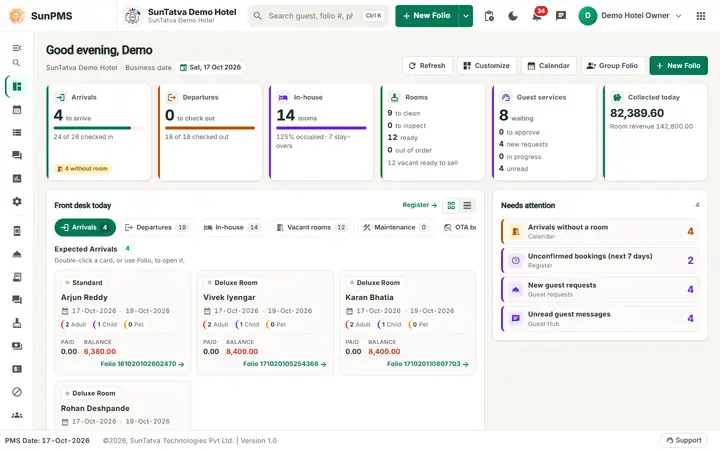720x450 pixels.
Task: Open Unconfirmed bookings (next 7 days) alert
Action: point(600,260)
